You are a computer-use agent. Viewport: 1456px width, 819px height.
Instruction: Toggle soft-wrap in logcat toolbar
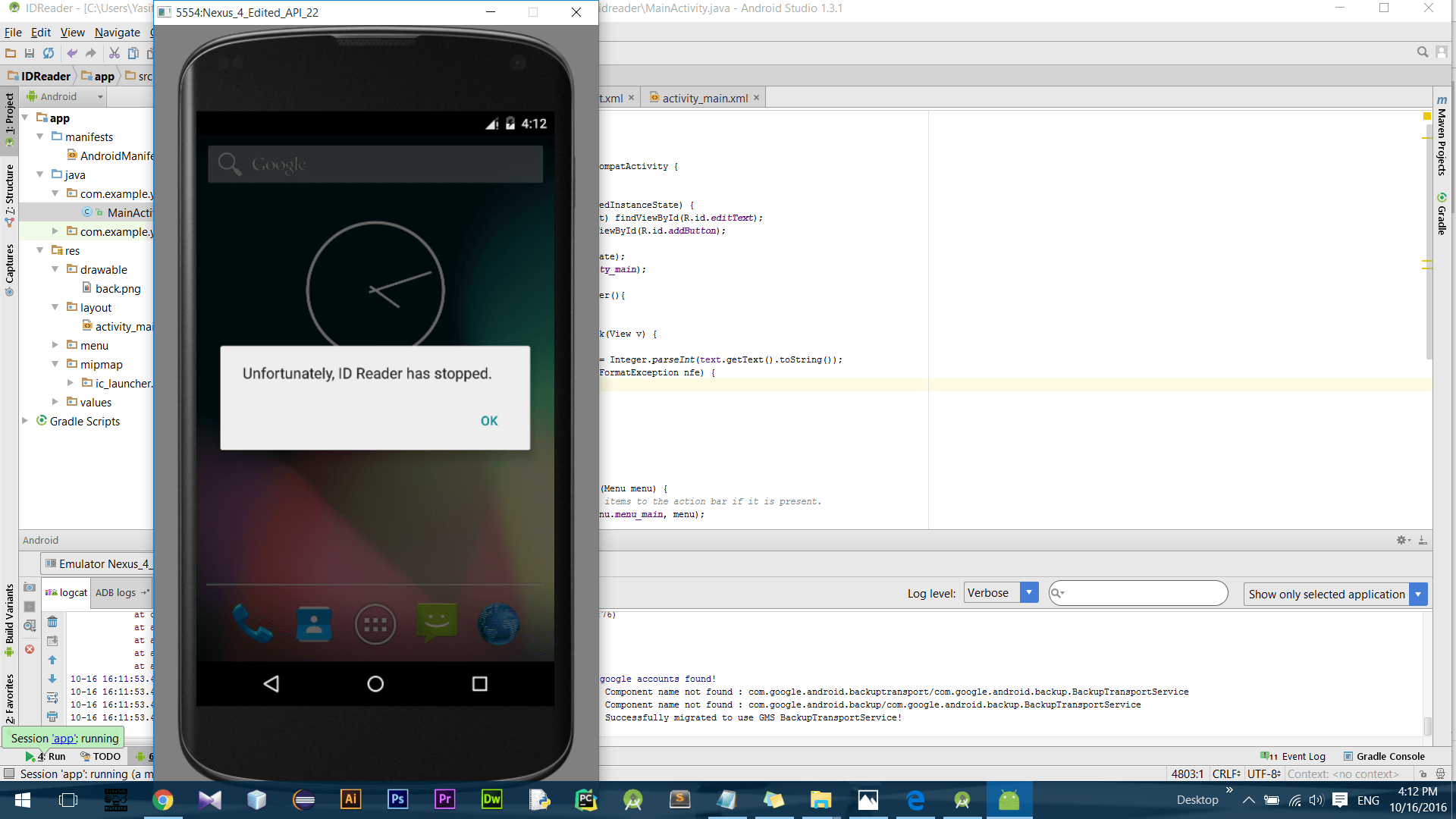coord(52,698)
